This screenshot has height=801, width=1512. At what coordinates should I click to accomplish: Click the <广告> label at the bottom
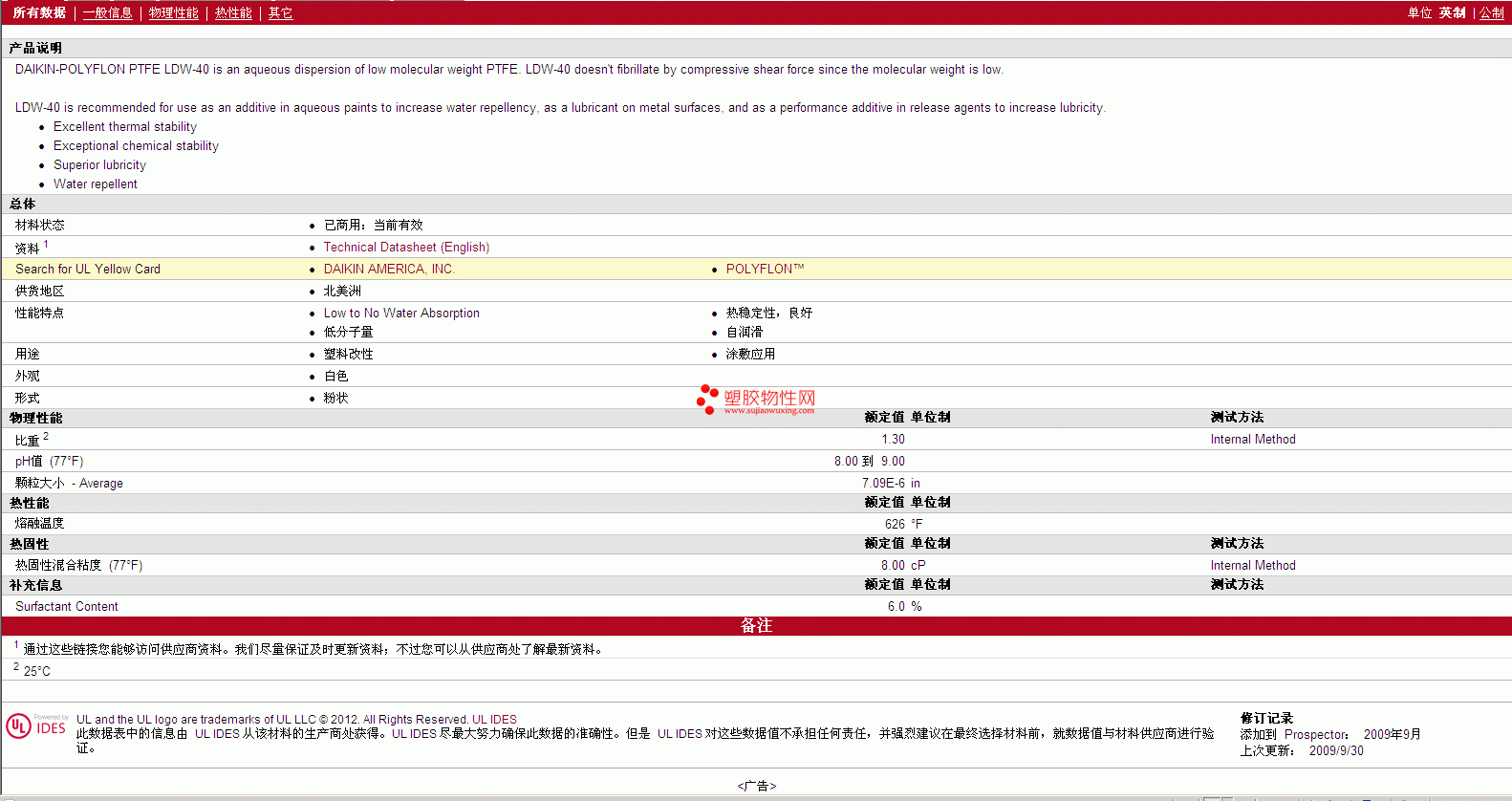pos(756,786)
